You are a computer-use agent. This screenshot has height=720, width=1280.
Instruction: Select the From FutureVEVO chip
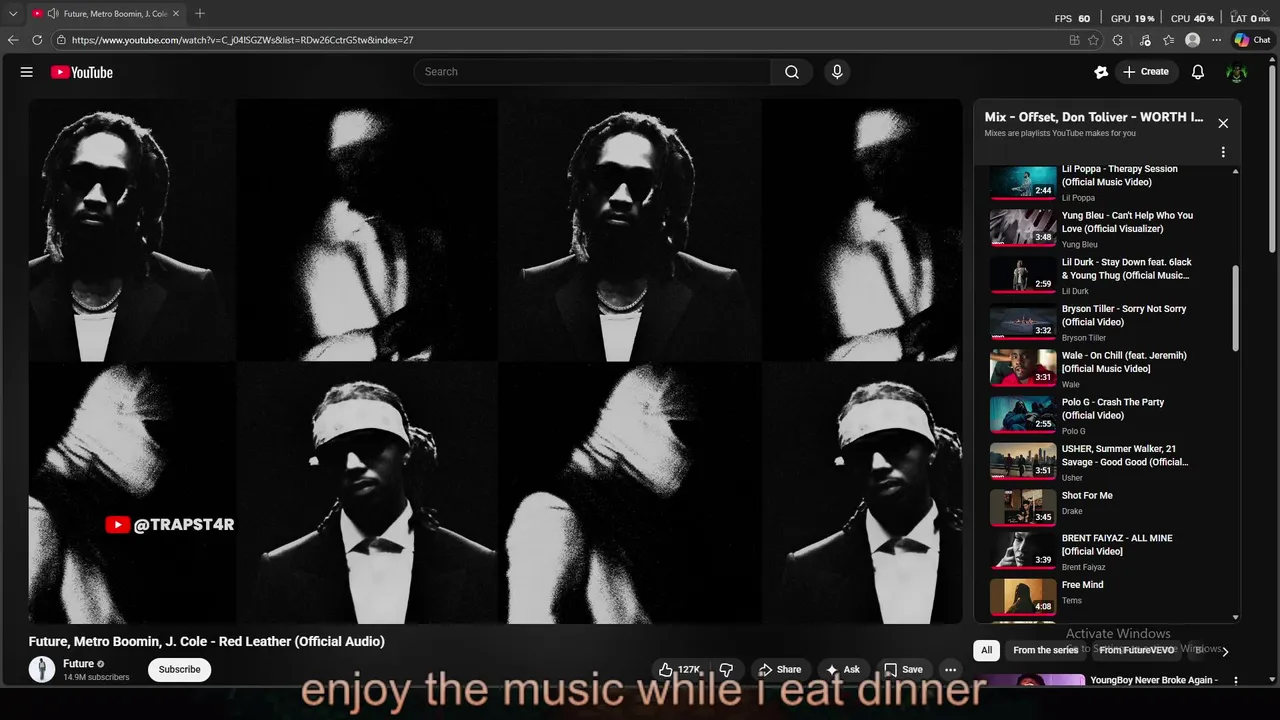1137,650
